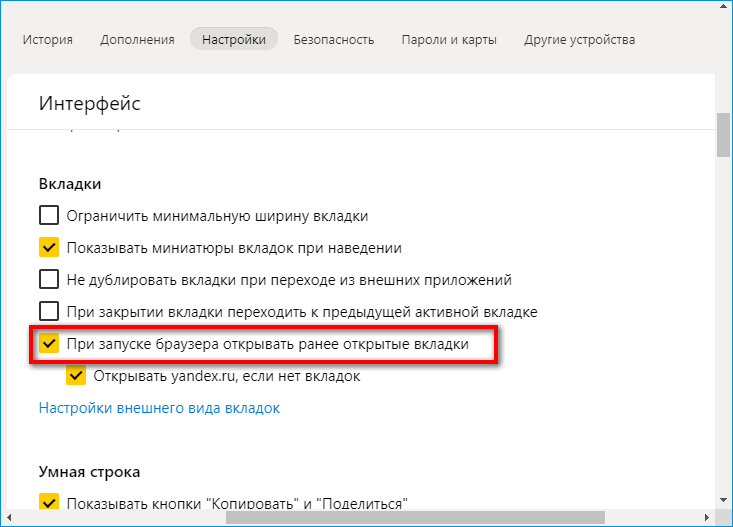Check Не дублировать вкладки при переходе
The image size is (733, 527).
(x=49, y=280)
